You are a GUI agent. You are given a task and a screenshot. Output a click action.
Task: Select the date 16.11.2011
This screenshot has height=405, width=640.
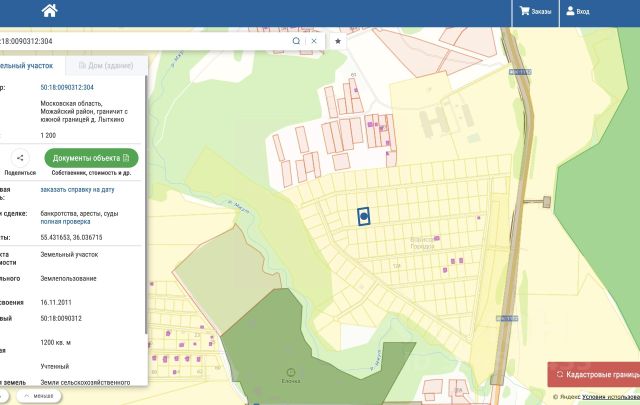[x=56, y=303]
